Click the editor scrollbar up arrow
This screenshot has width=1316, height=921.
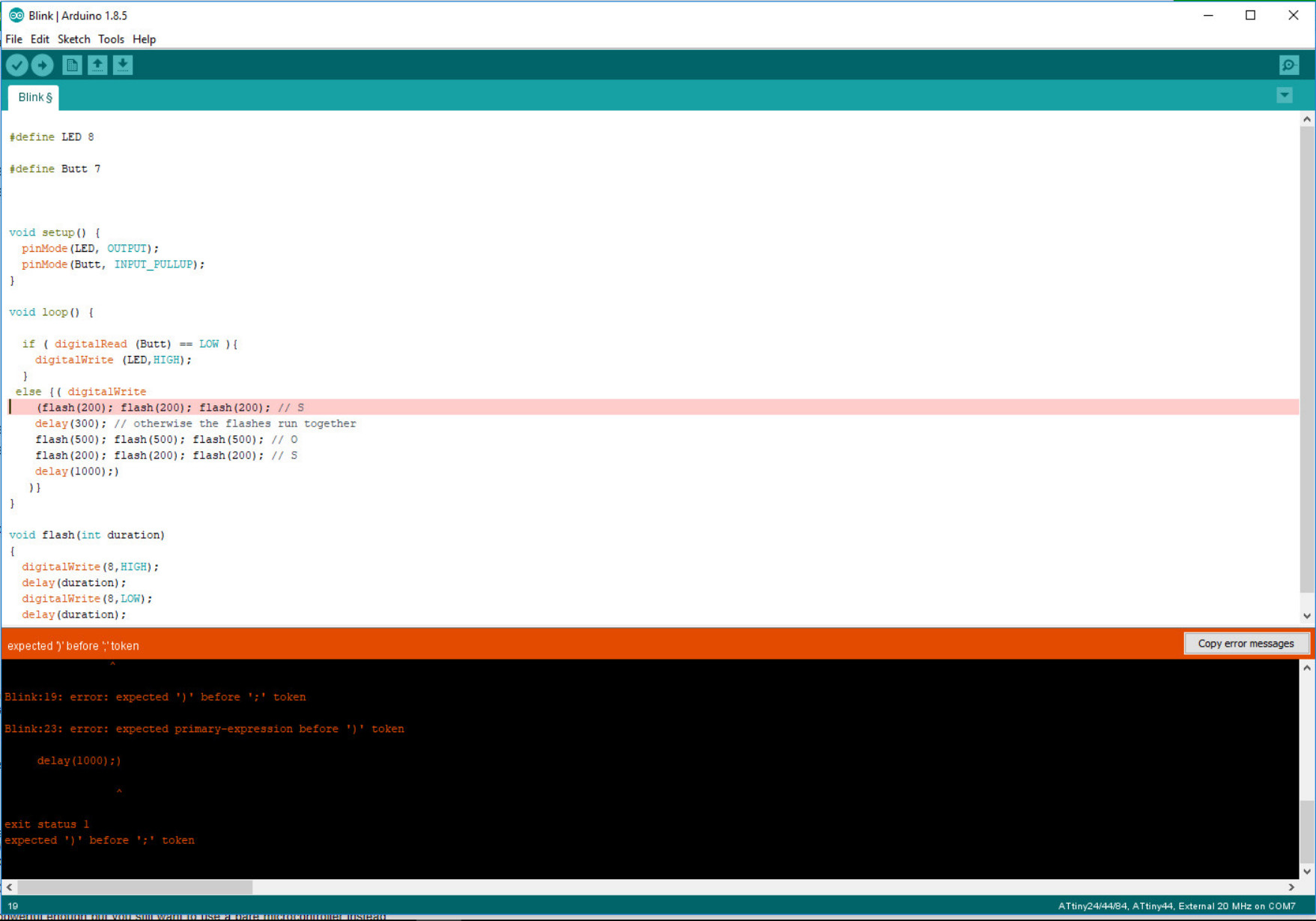(1307, 119)
